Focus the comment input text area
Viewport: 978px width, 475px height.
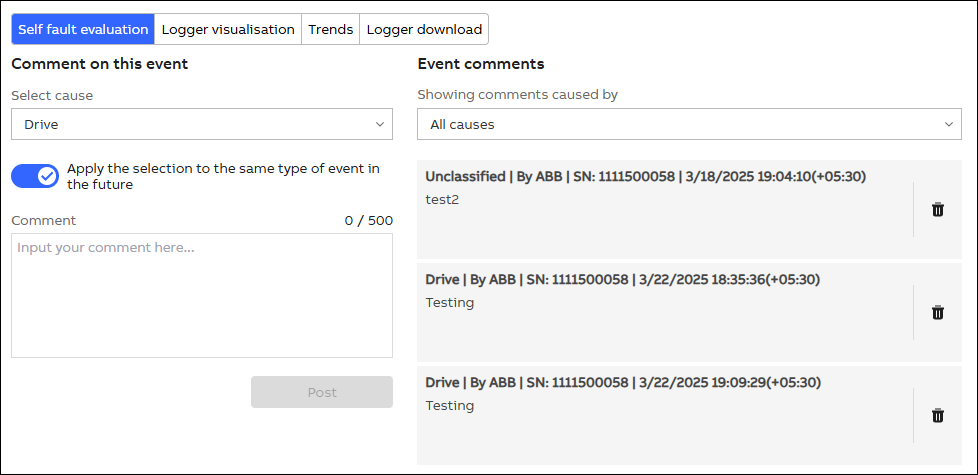click(x=201, y=295)
